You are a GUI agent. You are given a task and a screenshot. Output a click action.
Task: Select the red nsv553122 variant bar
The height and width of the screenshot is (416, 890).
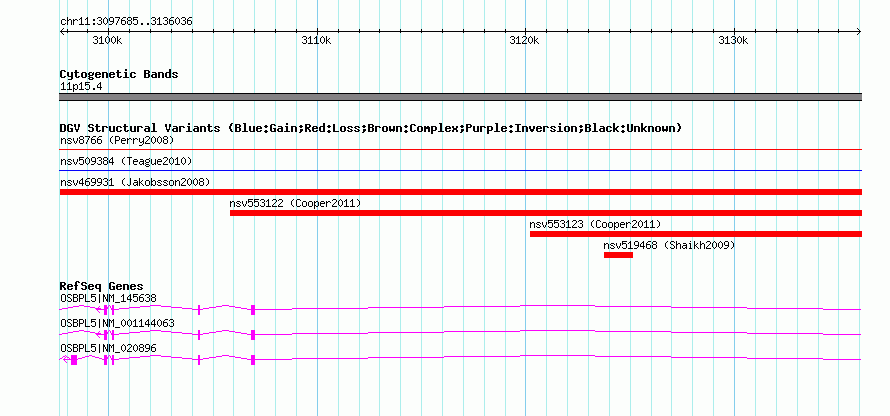tap(545, 213)
